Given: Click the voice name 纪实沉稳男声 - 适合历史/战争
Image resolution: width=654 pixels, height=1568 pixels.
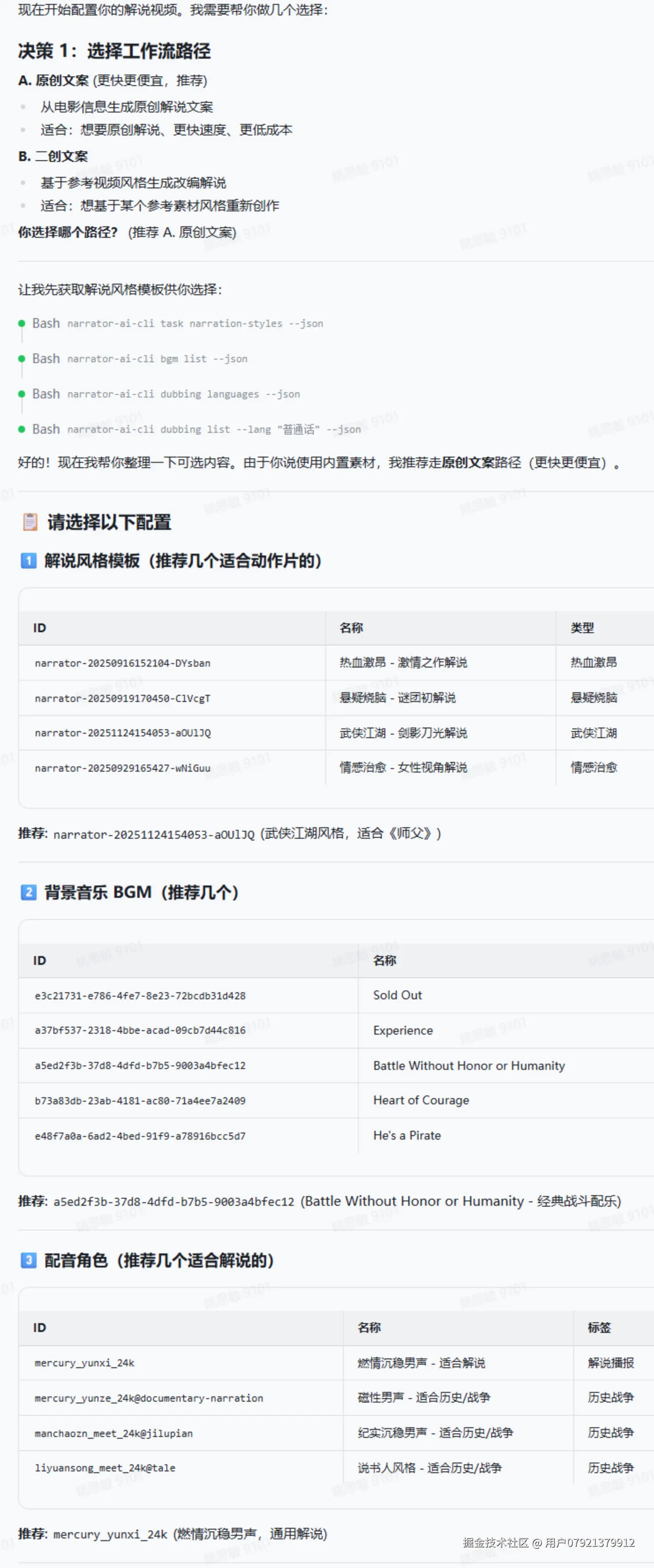Looking at the screenshot, I should [436, 1433].
